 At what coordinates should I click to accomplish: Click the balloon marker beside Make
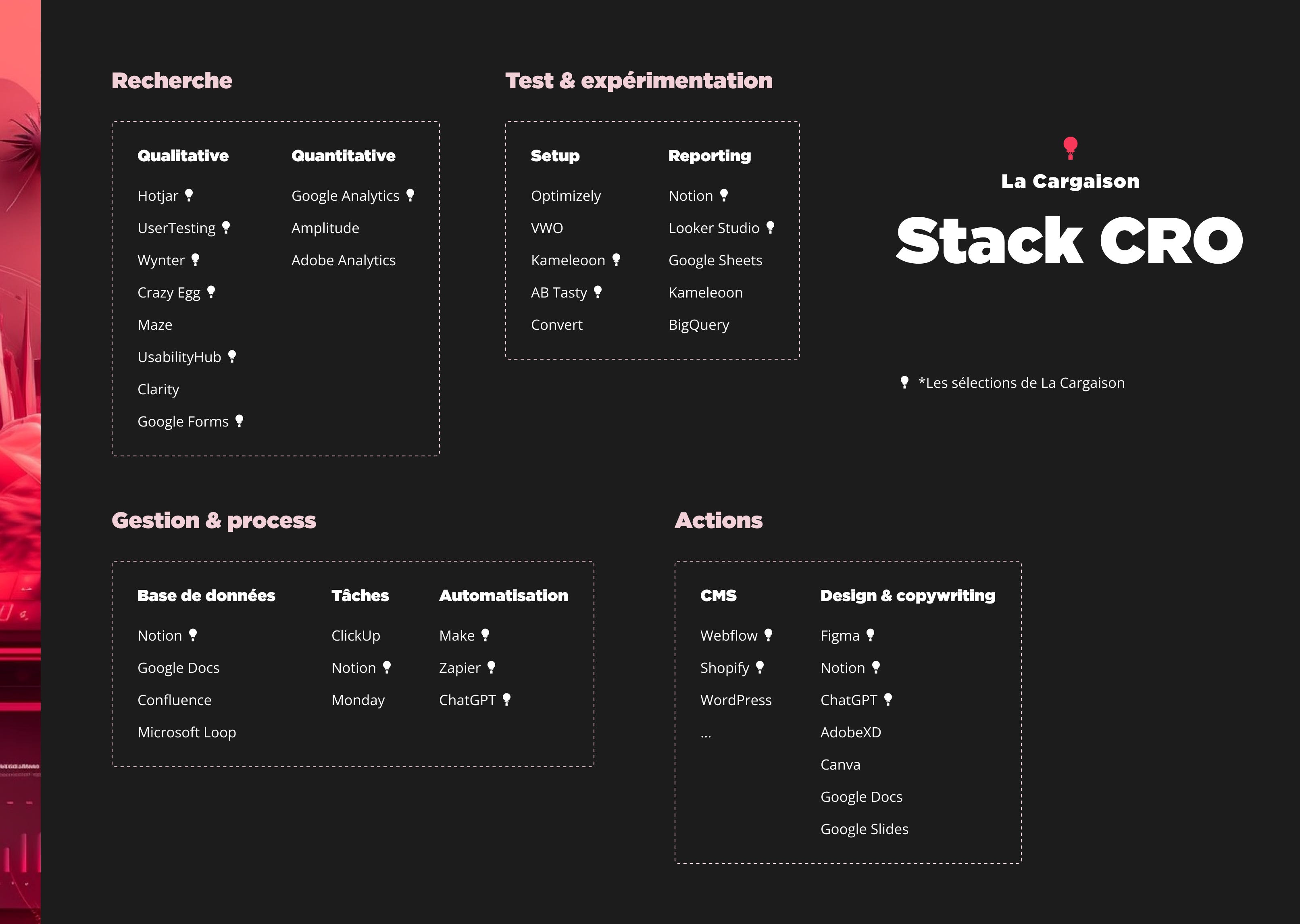point(485,635)
